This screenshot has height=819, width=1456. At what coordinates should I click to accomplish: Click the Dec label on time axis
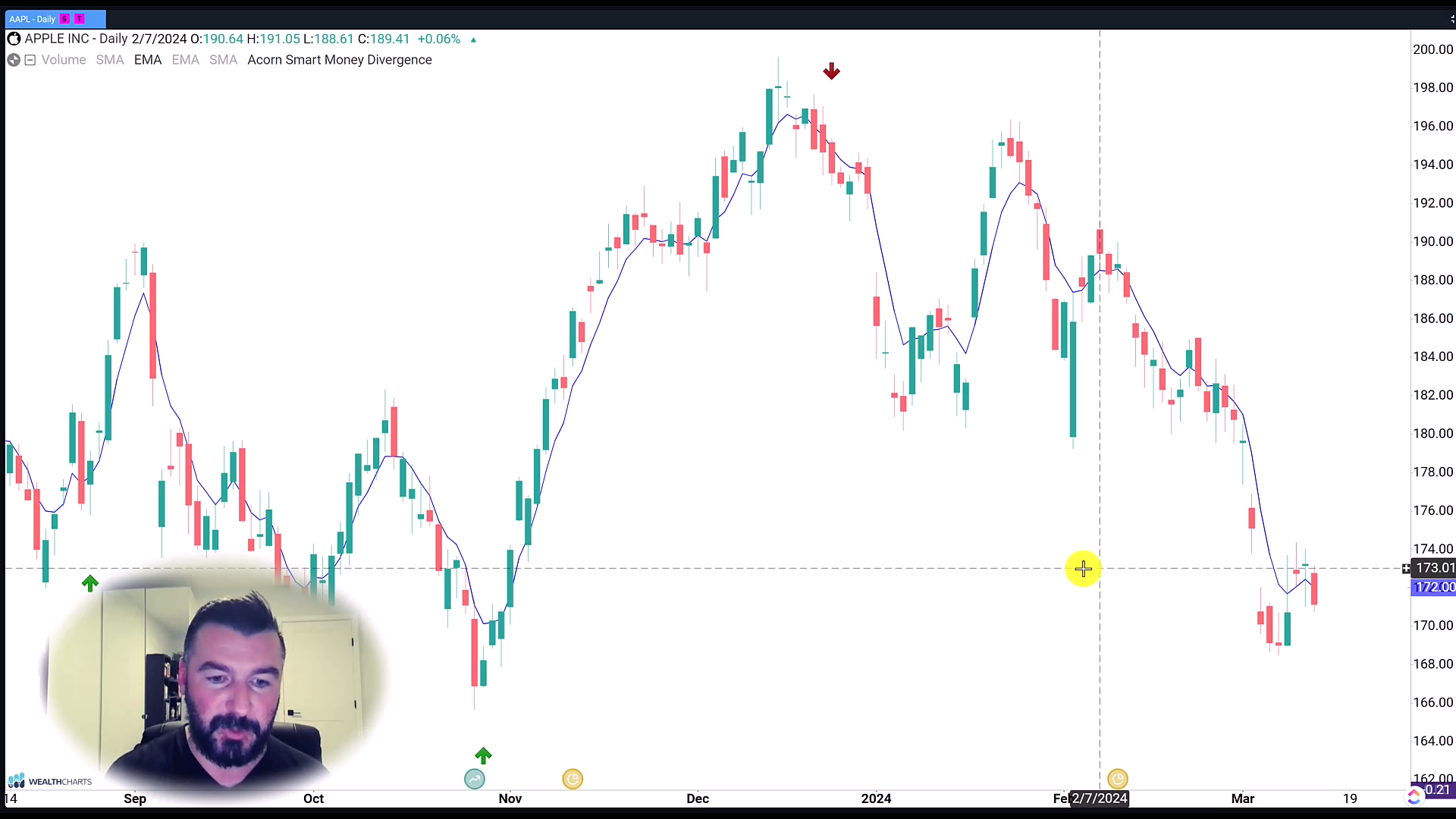(698, 798)
